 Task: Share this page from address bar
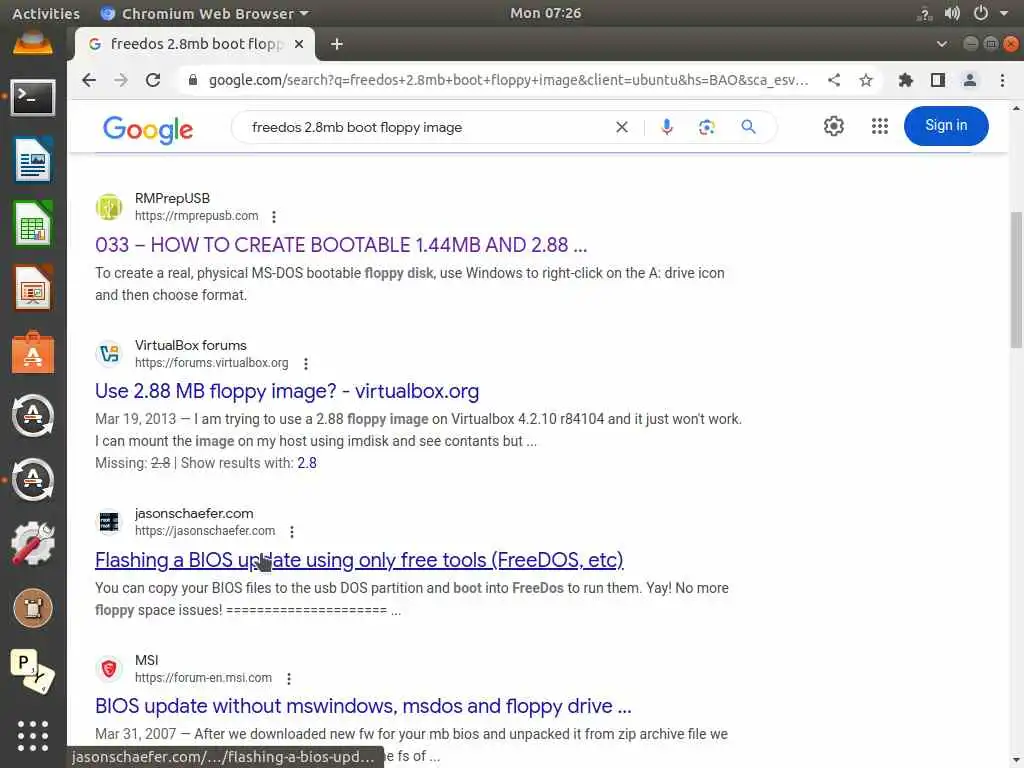click(834, 80)
